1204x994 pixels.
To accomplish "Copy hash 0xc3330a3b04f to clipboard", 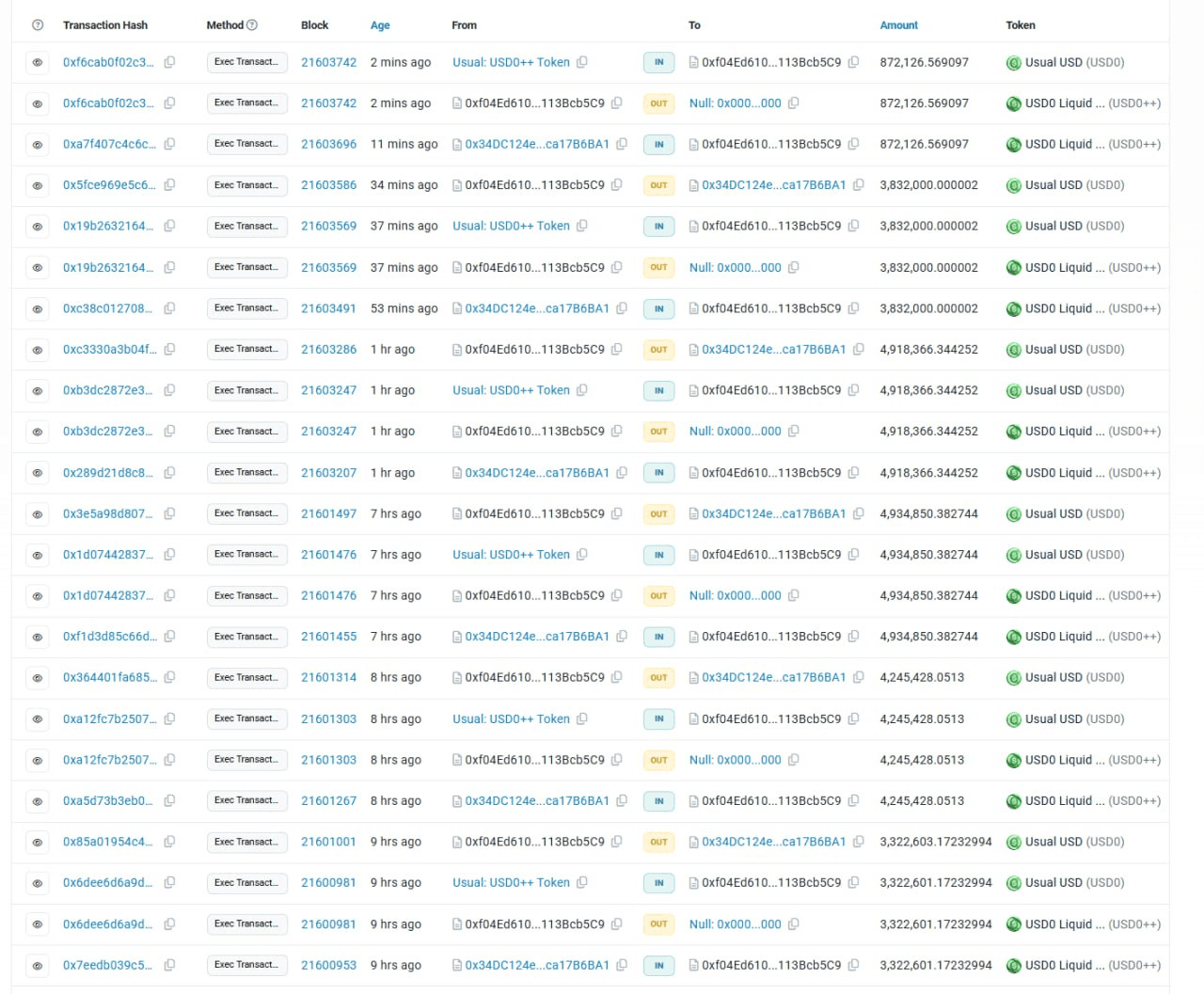I will click(x=169, y=349).
